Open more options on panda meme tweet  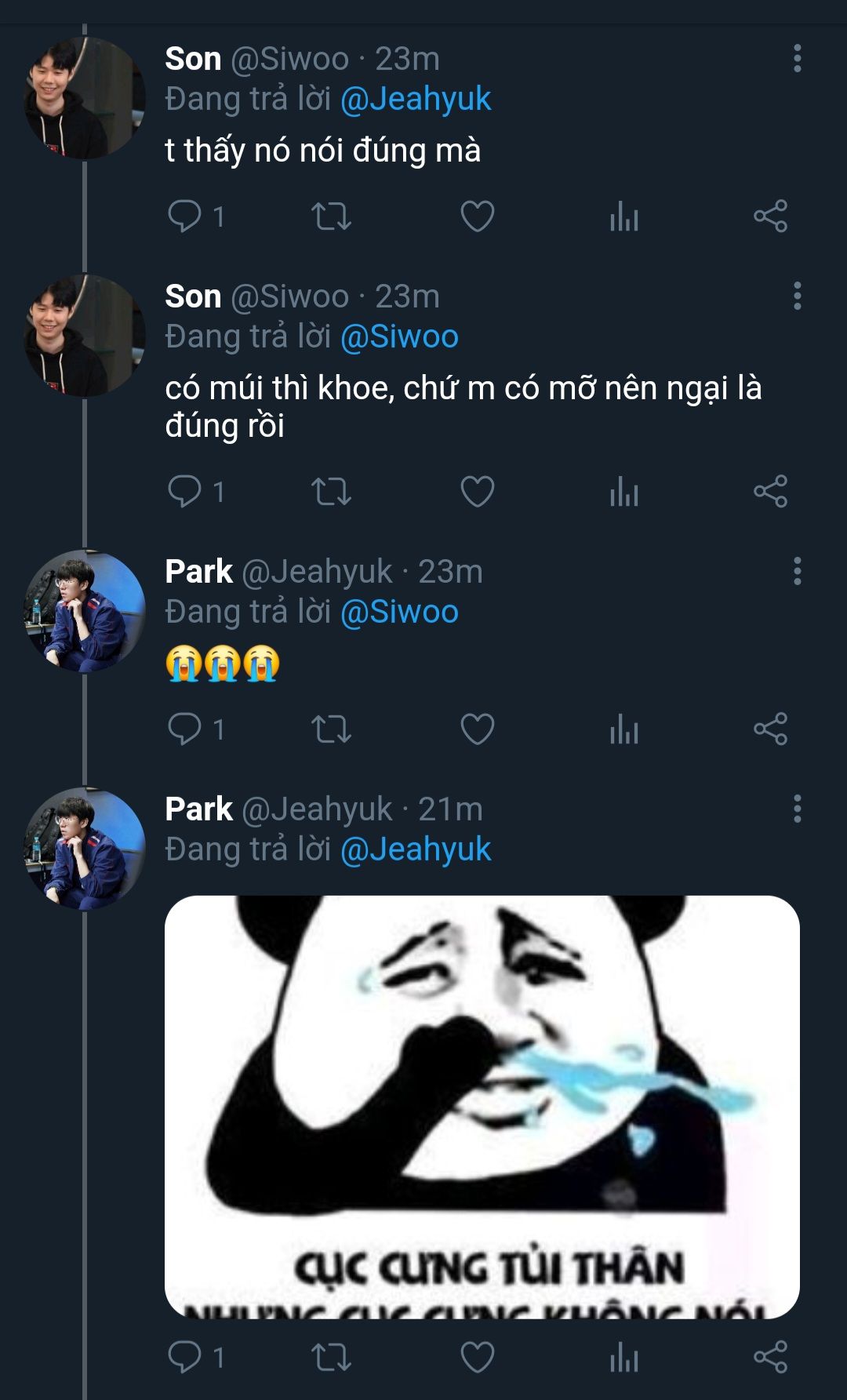tap(797, 809)
